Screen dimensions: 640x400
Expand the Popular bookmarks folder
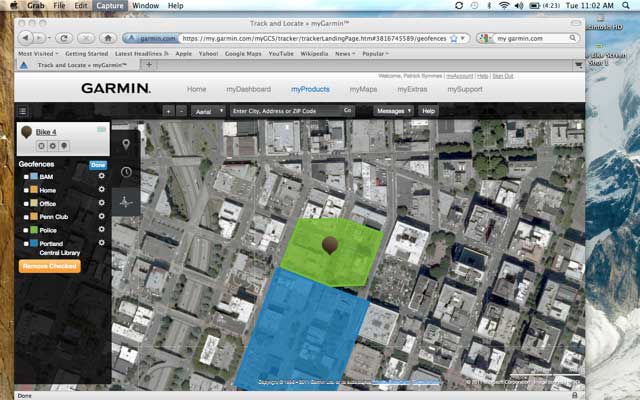376,53
